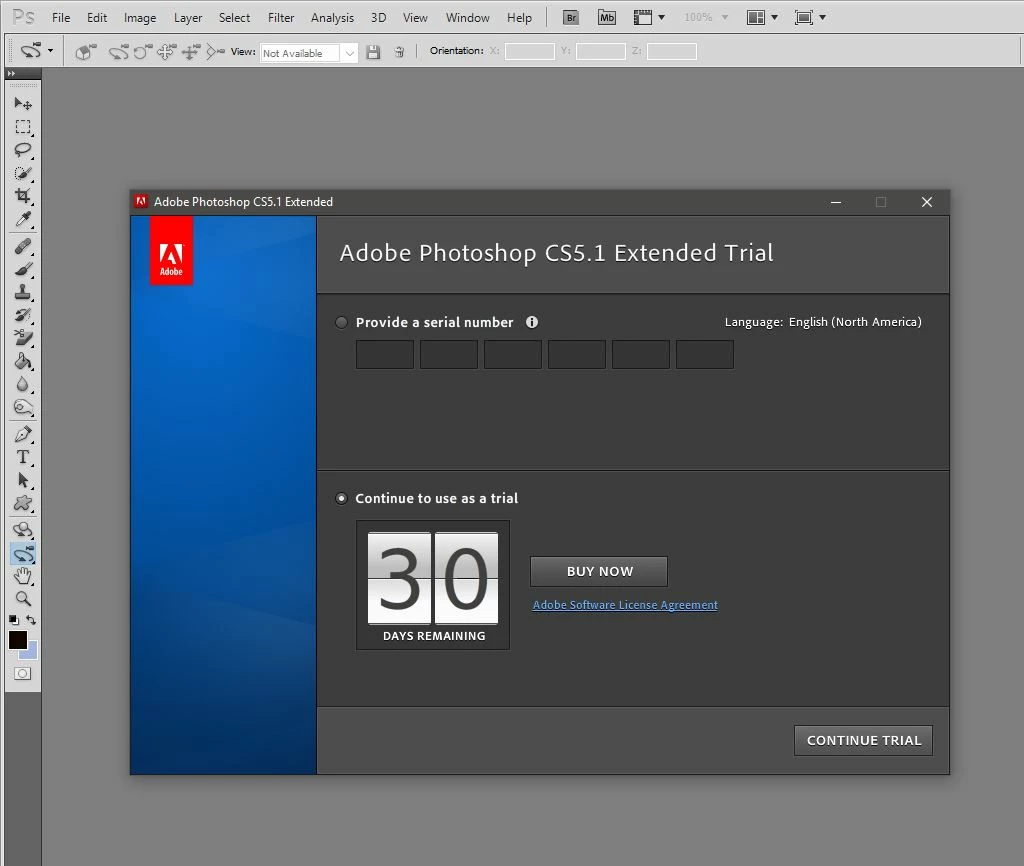
Task: Select 'Continue to use as a trial' radio
Action: click(x=341, y=499)
